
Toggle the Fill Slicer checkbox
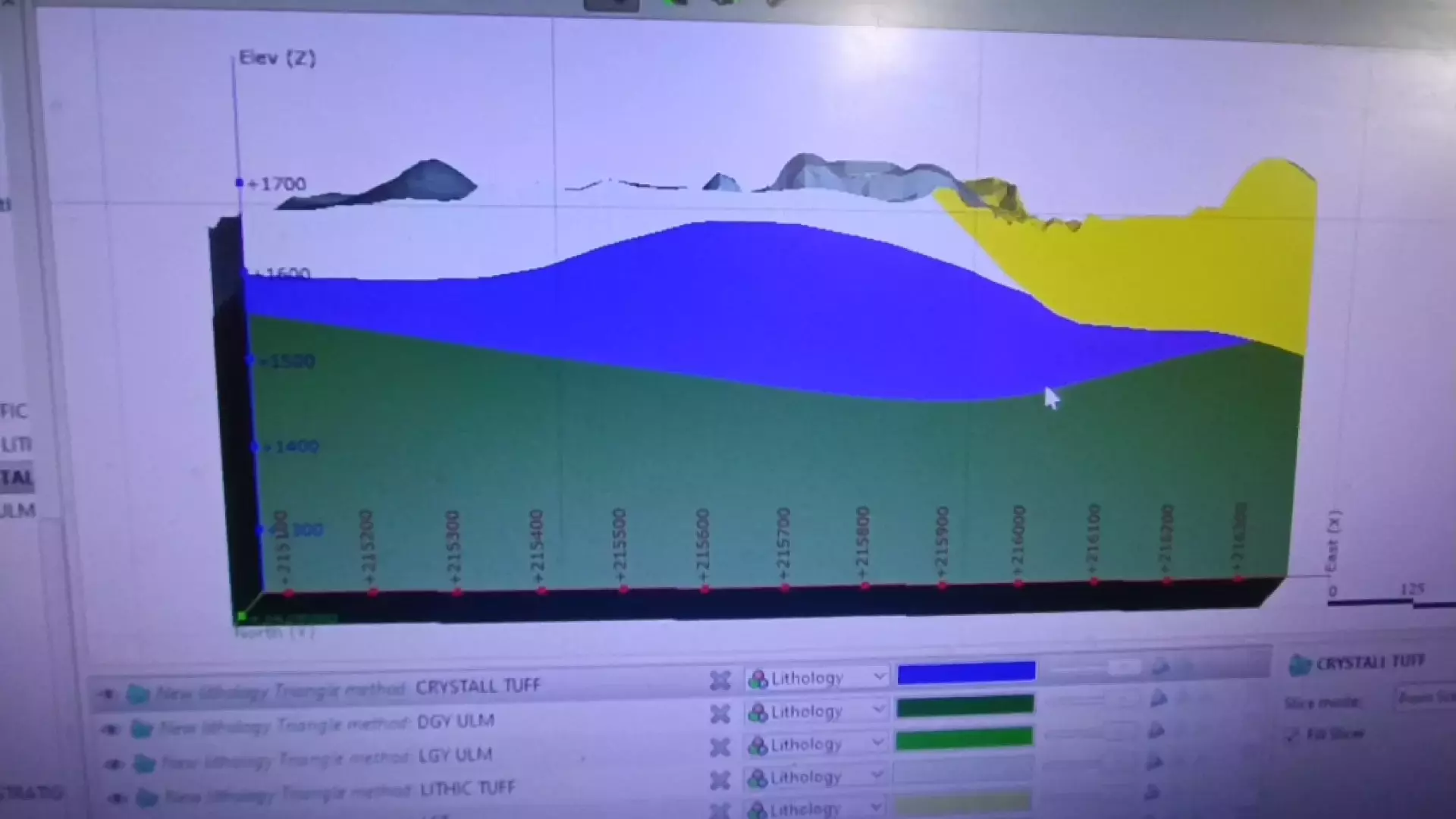1293,734
